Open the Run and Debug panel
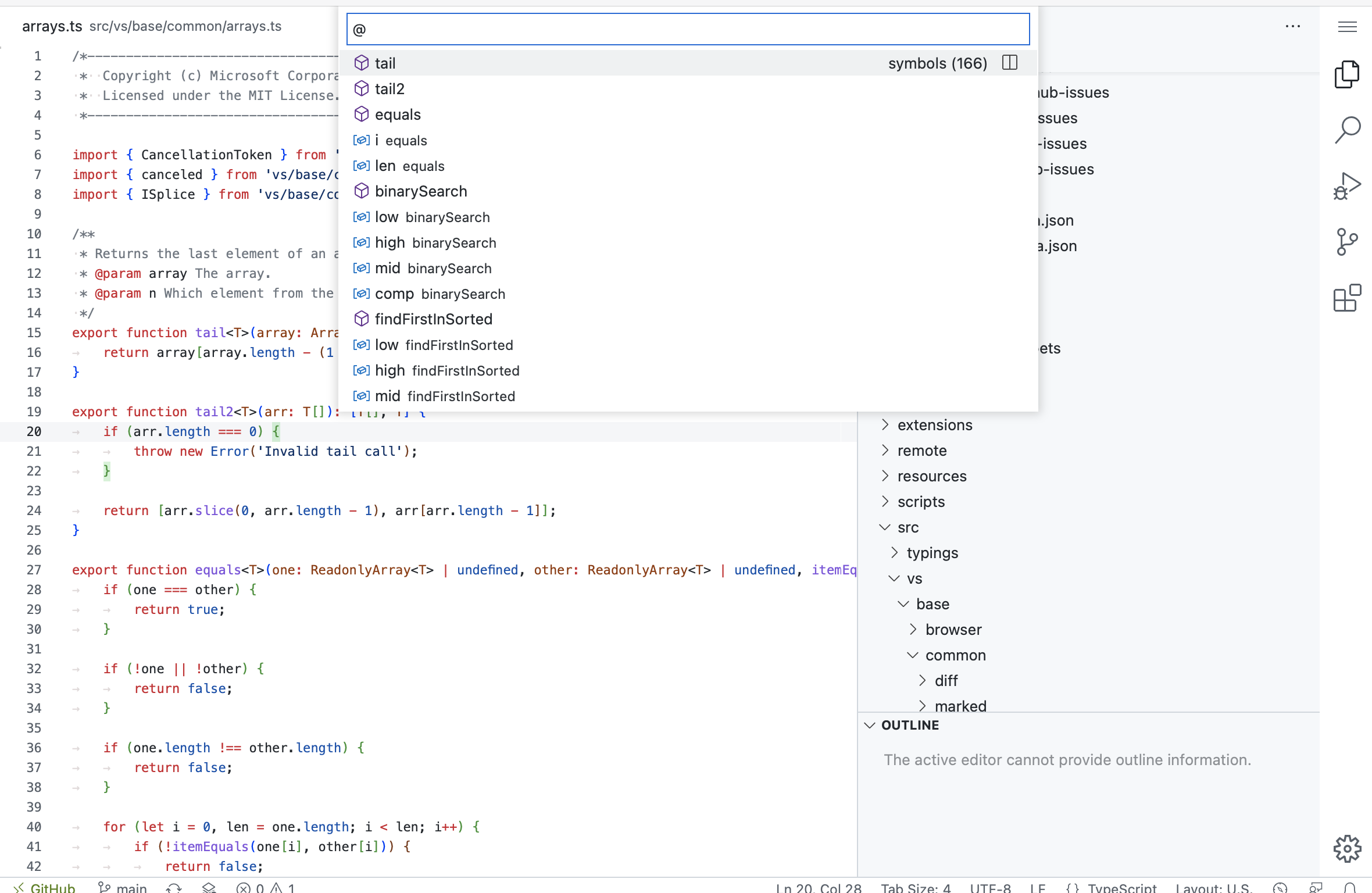The height and width of the screenshot is (893, 1372). coord(1348,186)
